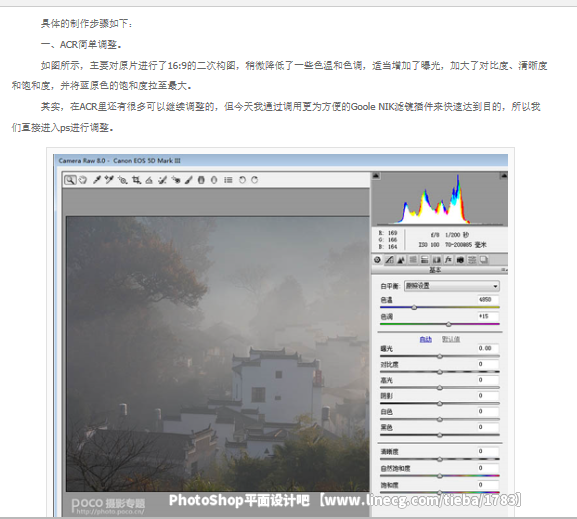This screenshot has width=577, height=519.
Task: Select the Zoom tool in Camera Raw
Action: pyautogui.click(x=70, y=180)
